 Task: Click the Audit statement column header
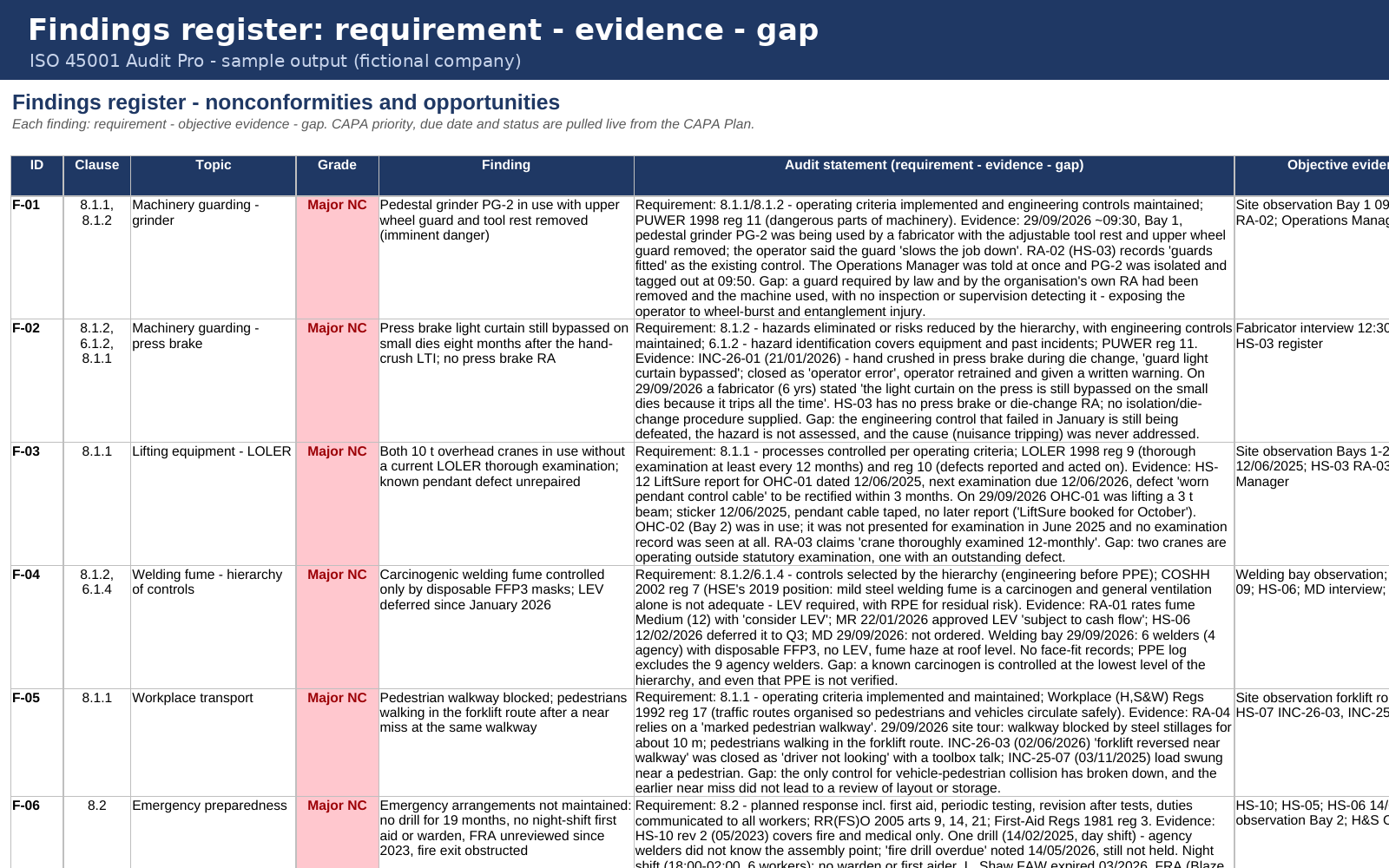pyautogui.click(x=934, y=175)
